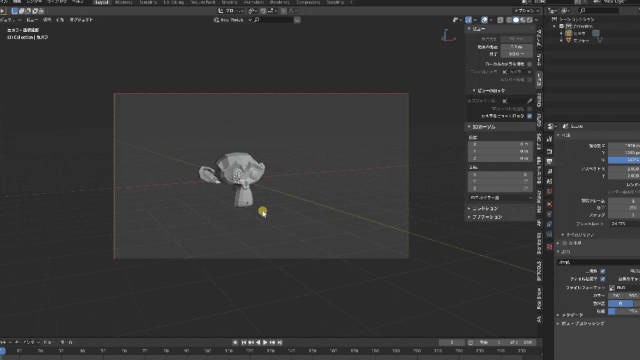
Task: Open the Tool properties tab icon
Action: click(549, 139)
